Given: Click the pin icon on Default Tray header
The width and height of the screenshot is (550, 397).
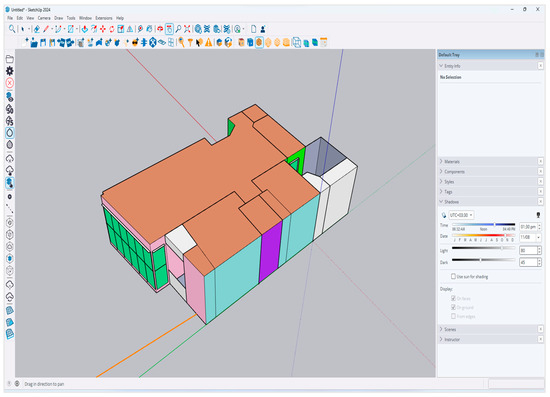Looking at the screenshot, I should tap(537, 55).
